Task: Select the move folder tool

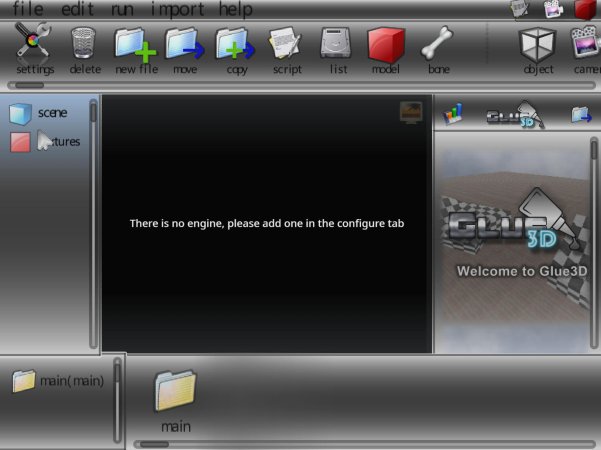Action: [x=185, y=46]
